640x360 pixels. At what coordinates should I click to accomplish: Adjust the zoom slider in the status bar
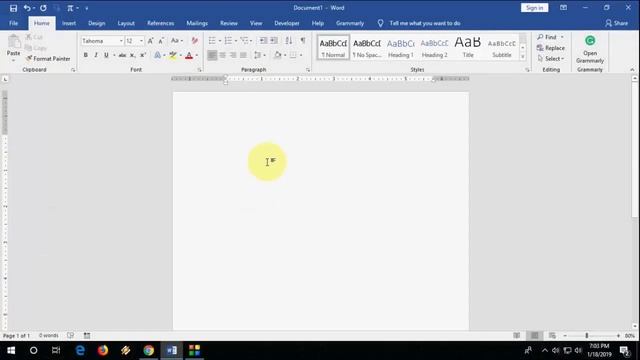pyautogui.click(x=587, y=336)
